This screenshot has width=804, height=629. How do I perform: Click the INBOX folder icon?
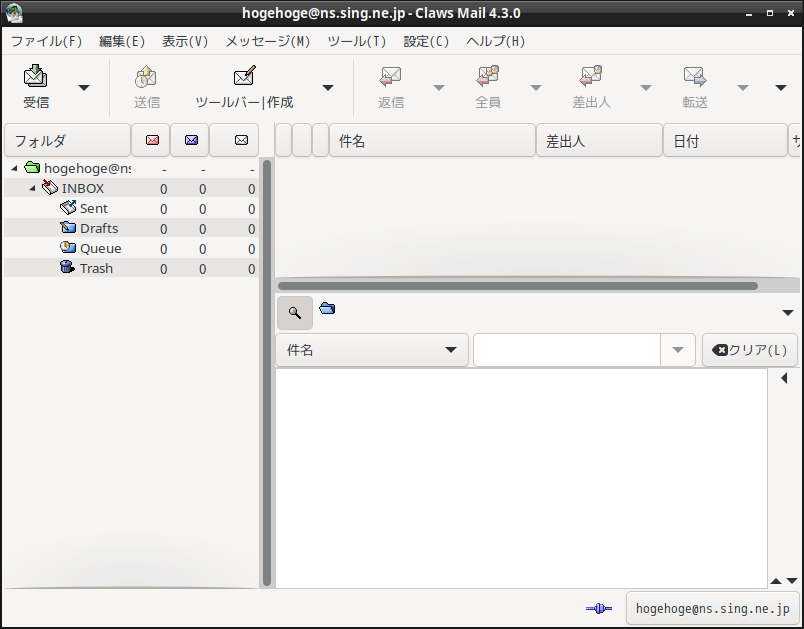coord(50,187)
